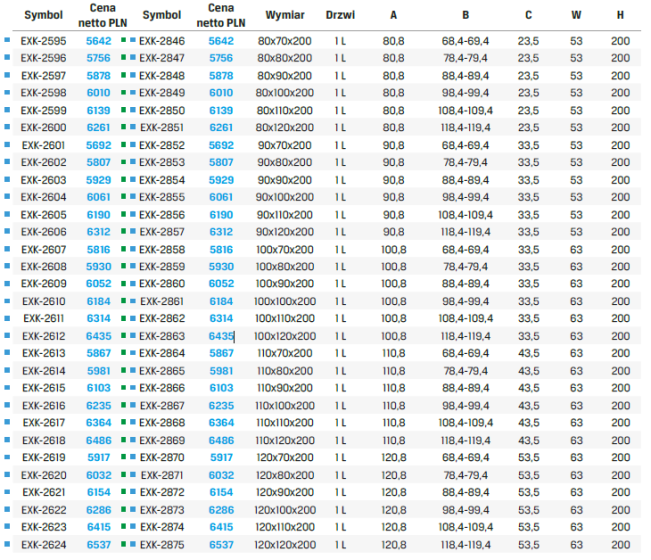The width and height of the screenshot is (651, 560).
Task: Click symbol EXK-2624
Action: coord(43,546)
